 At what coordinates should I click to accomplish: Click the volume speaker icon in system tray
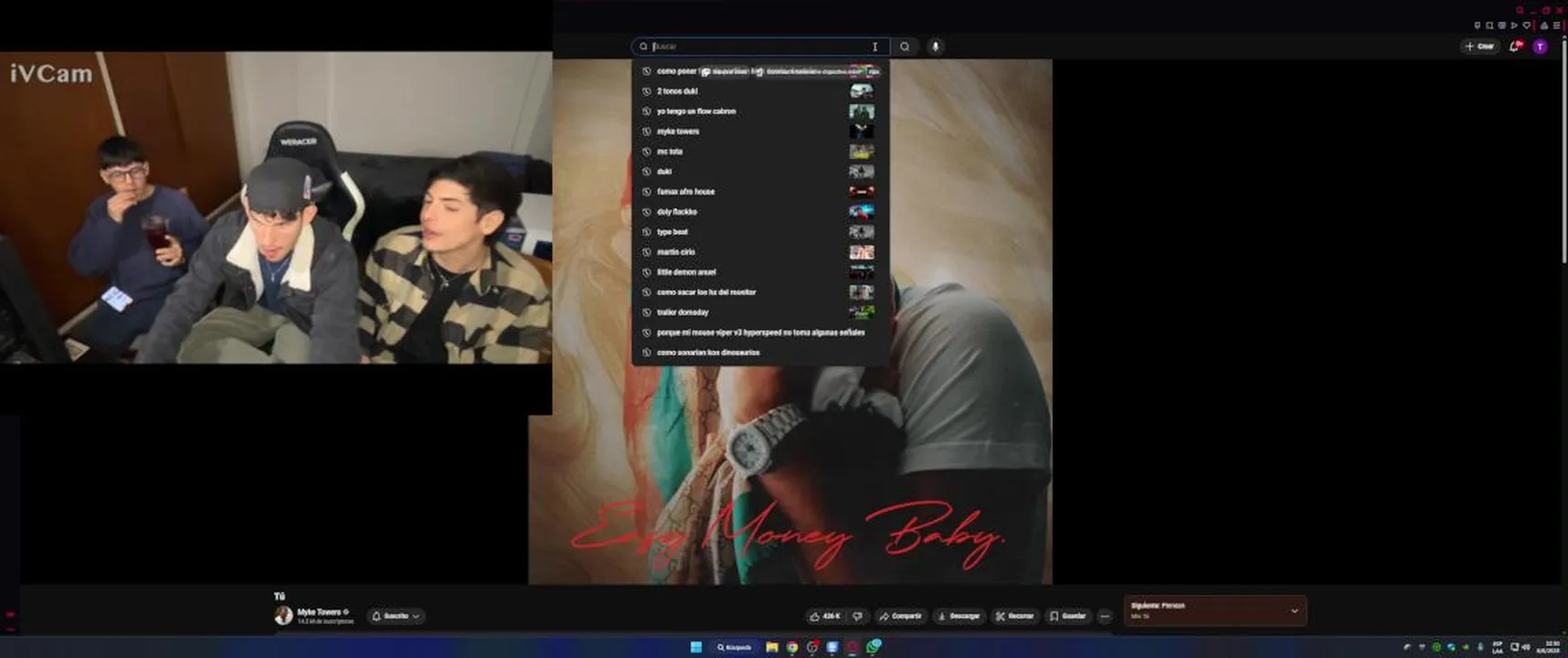coord(1526,647)
